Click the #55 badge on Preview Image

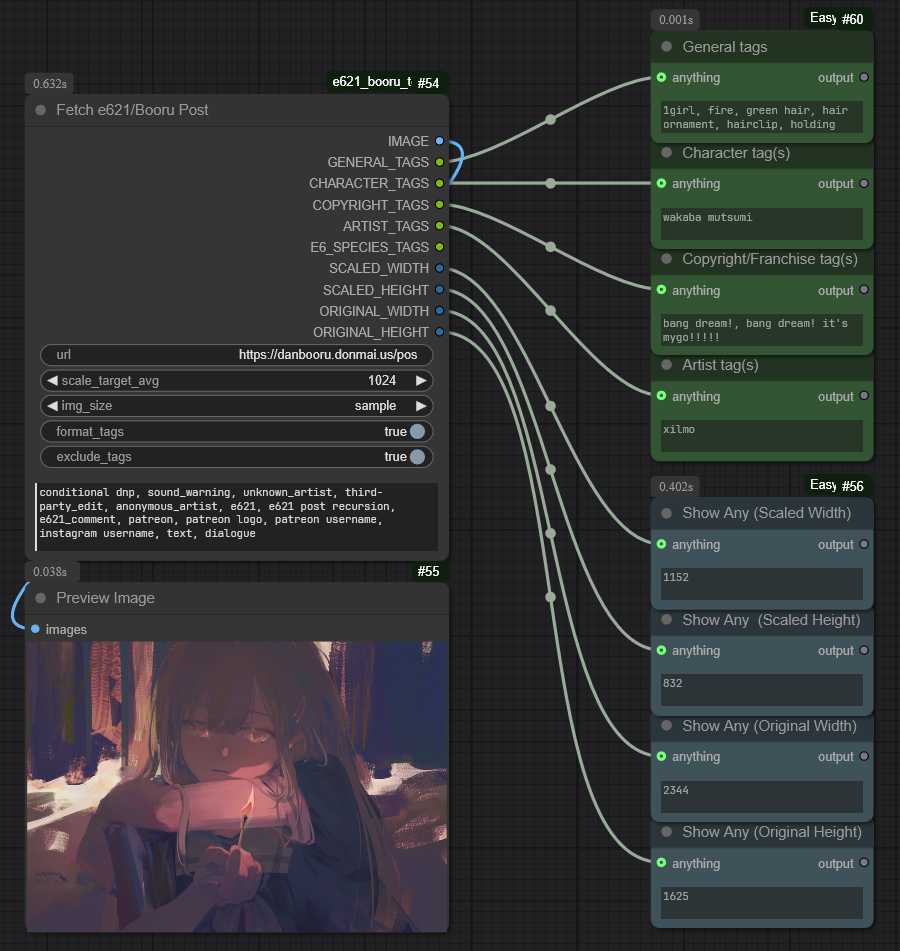coord(428,571)
